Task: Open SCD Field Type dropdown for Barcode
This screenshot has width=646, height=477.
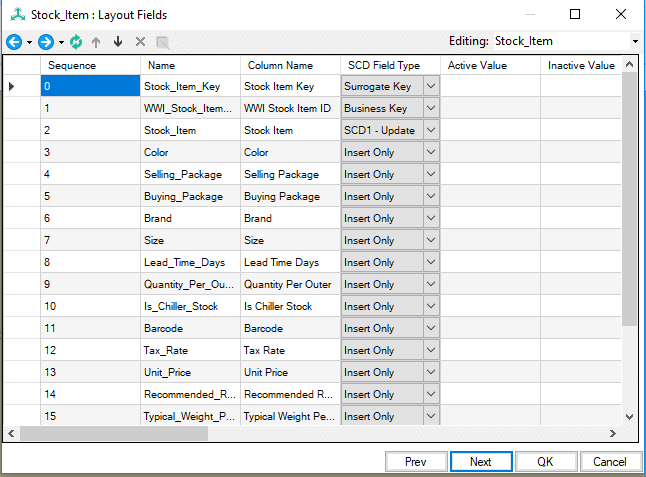Action: (x=430, y=328)
